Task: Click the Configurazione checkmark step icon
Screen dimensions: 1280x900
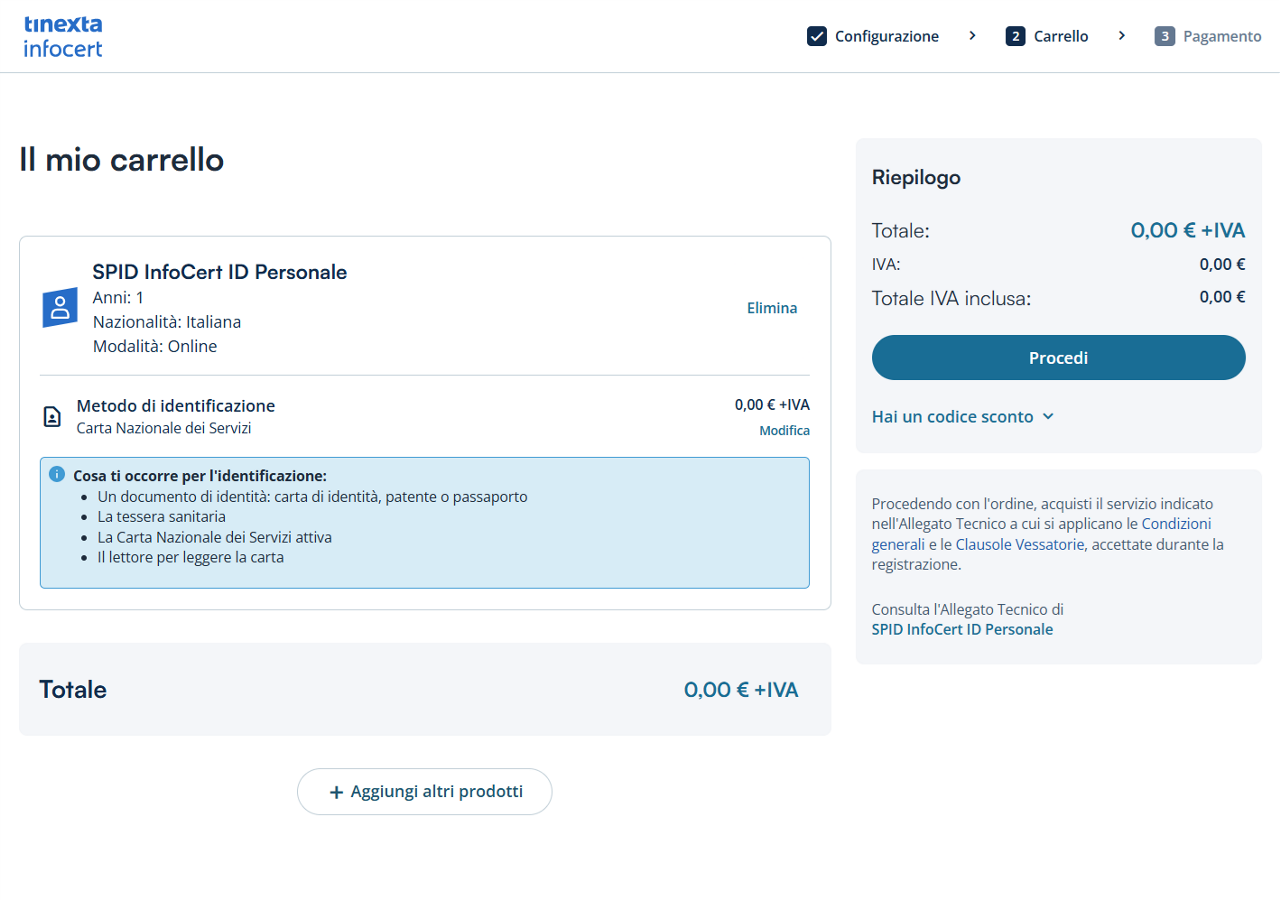Action: pos(817,37)
